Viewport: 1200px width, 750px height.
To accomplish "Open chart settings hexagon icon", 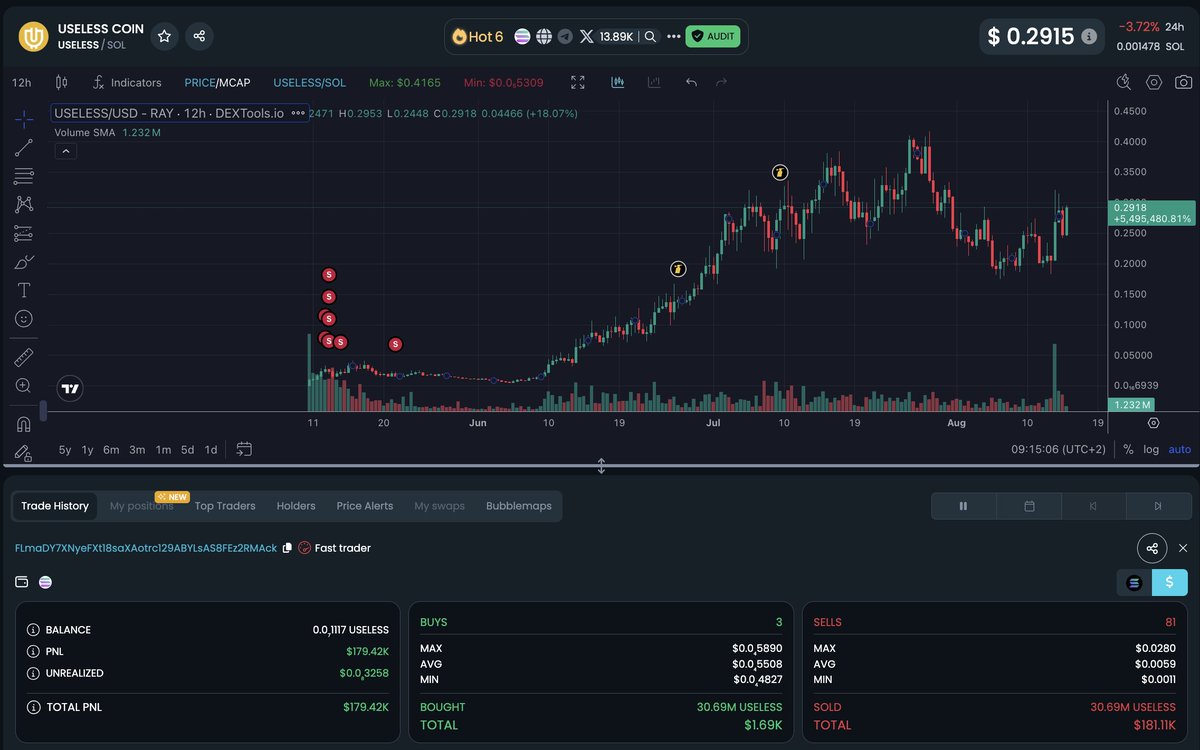I will point(1154,82).
